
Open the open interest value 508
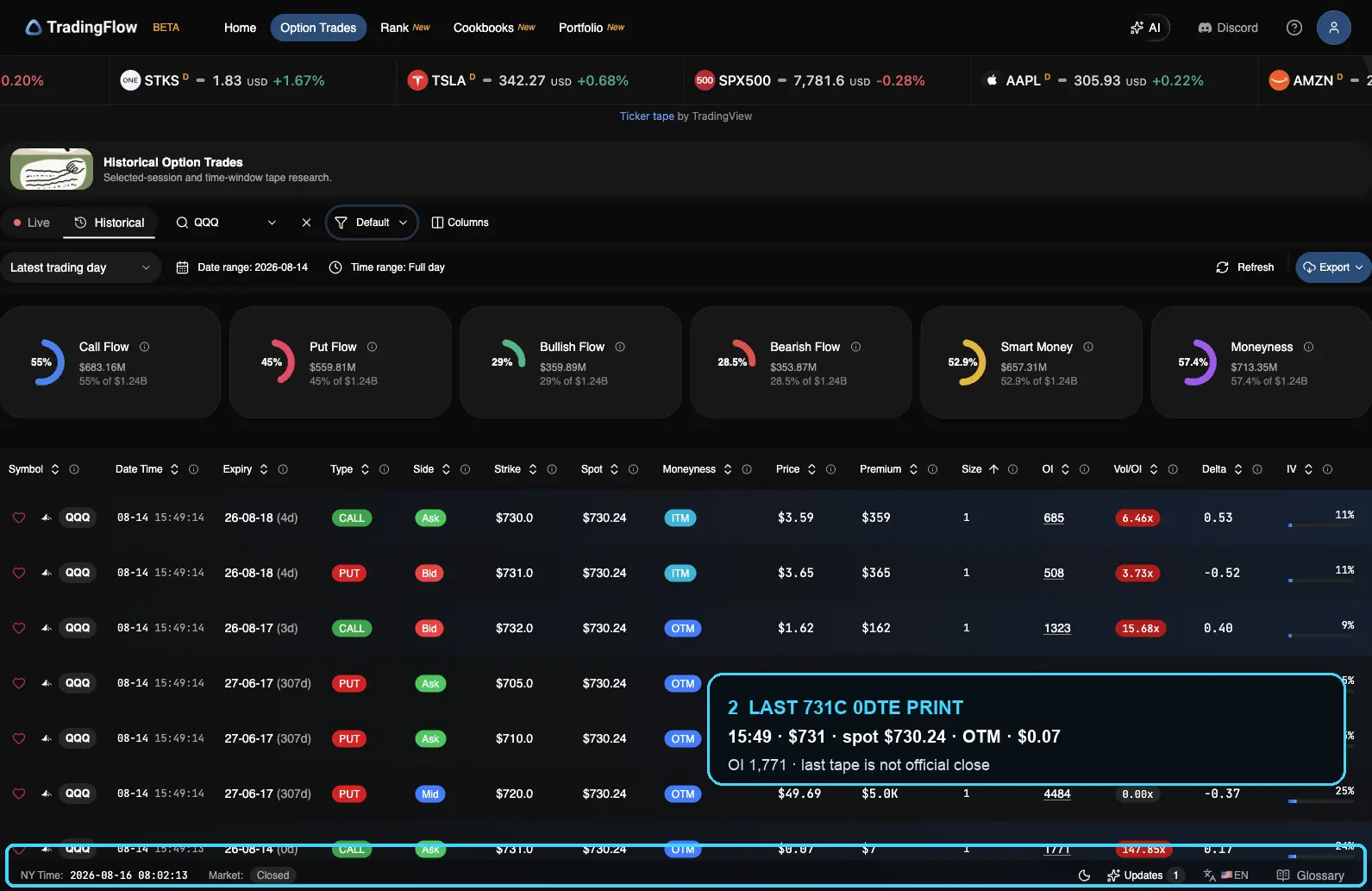pyautogui.click(x=1054, y=573)
